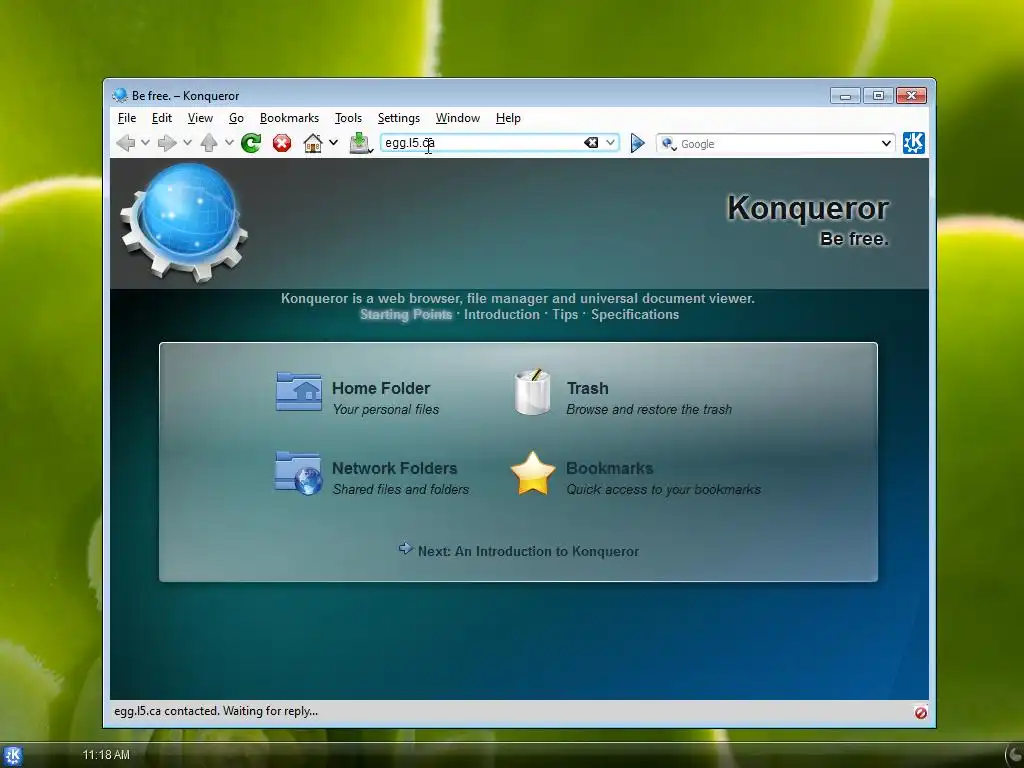This screenshot has width=1024, height=768.
Task: Maximize the Konqueror window
Action: click(x=878, y=96)
